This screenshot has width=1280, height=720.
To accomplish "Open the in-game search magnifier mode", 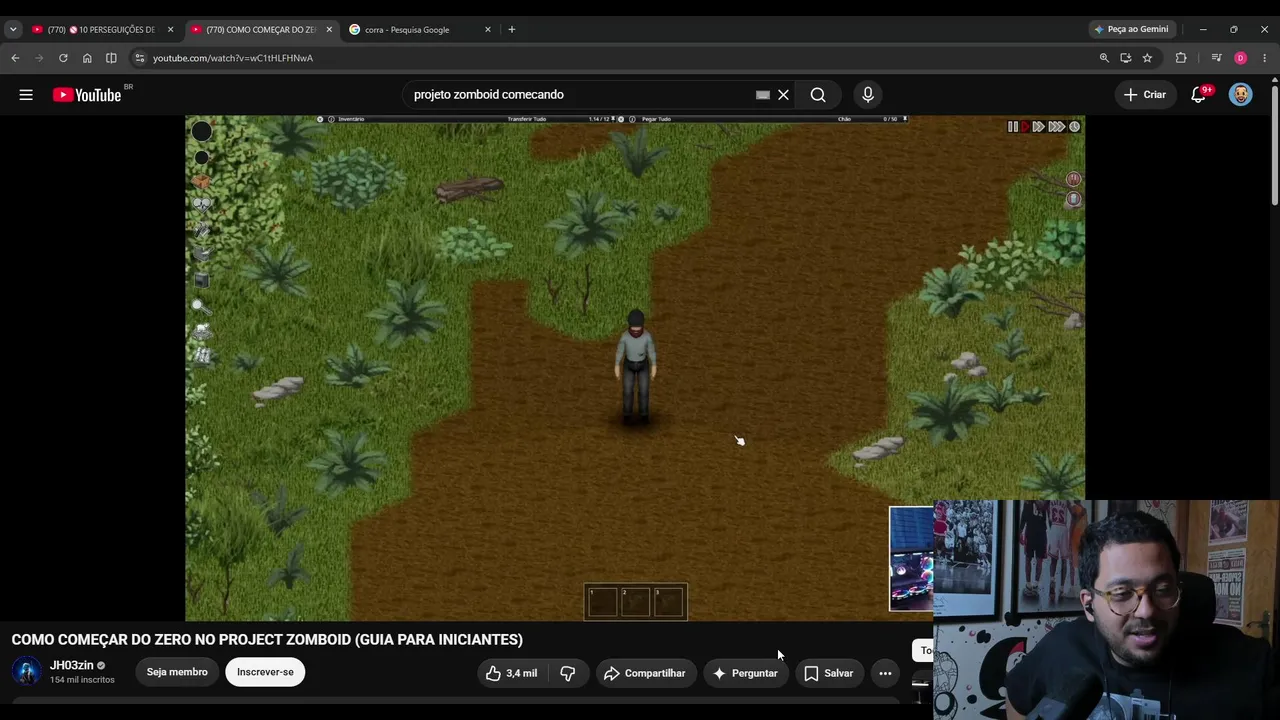I will click(200, 307).
